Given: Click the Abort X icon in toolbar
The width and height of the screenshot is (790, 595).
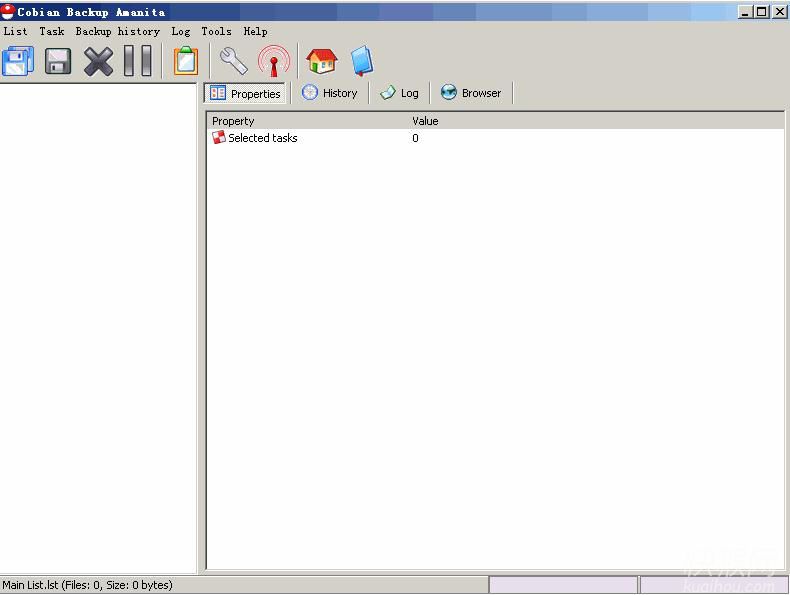Looking at the screenshot, I should point(98,61).
